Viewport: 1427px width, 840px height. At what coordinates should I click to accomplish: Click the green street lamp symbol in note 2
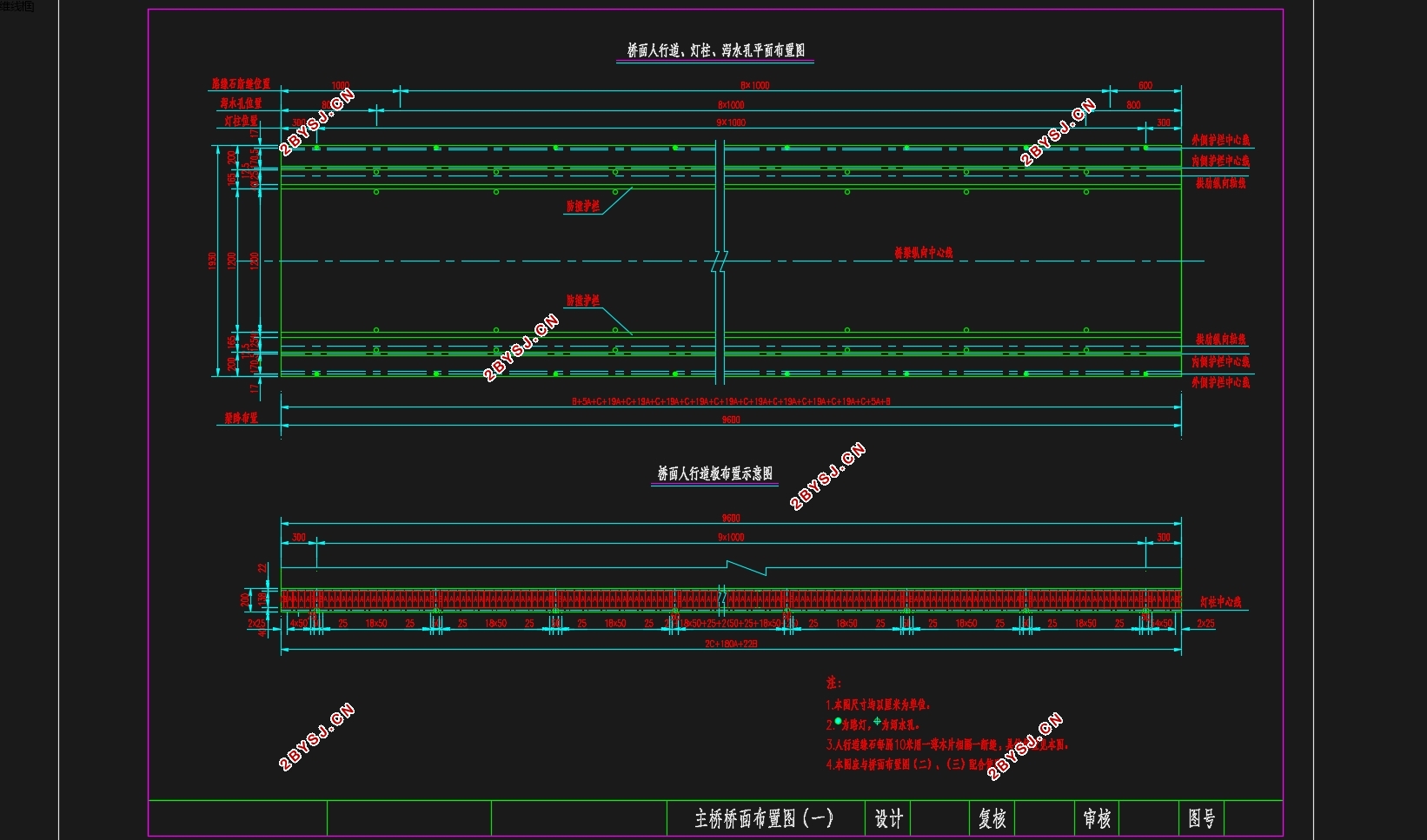click(838, 721)
